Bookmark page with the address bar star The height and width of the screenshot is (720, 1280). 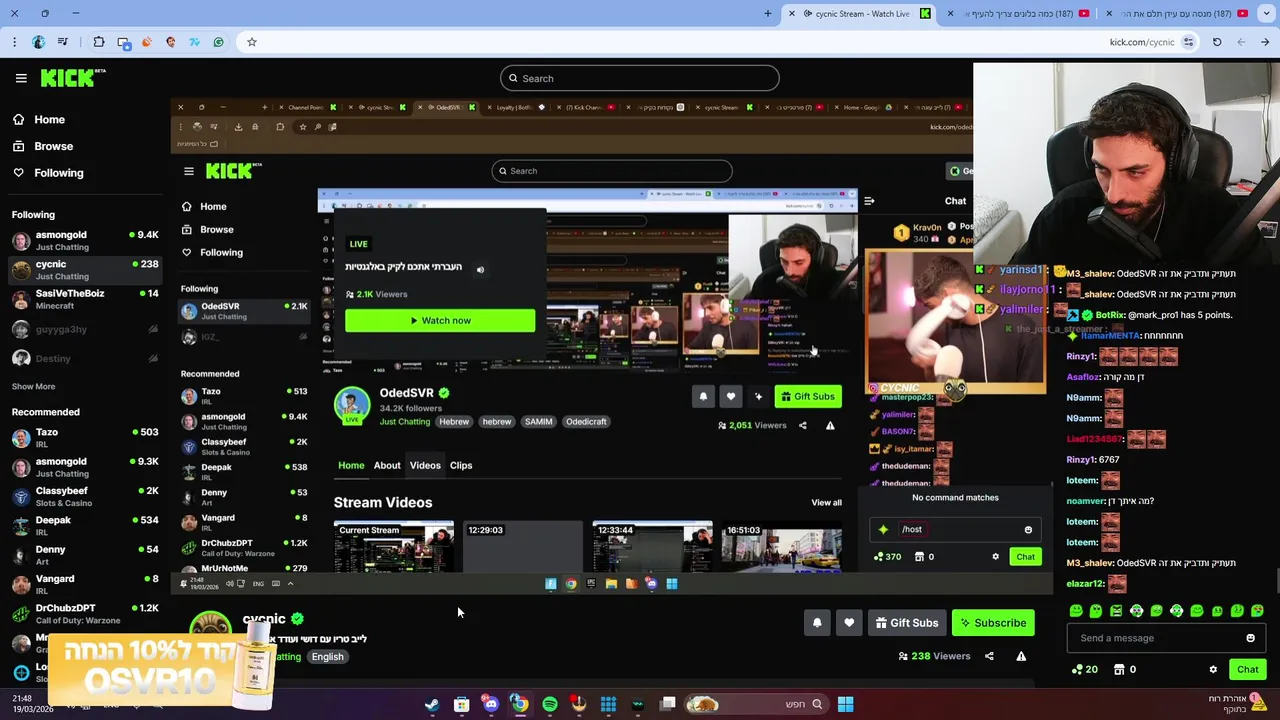coord(252,42)
